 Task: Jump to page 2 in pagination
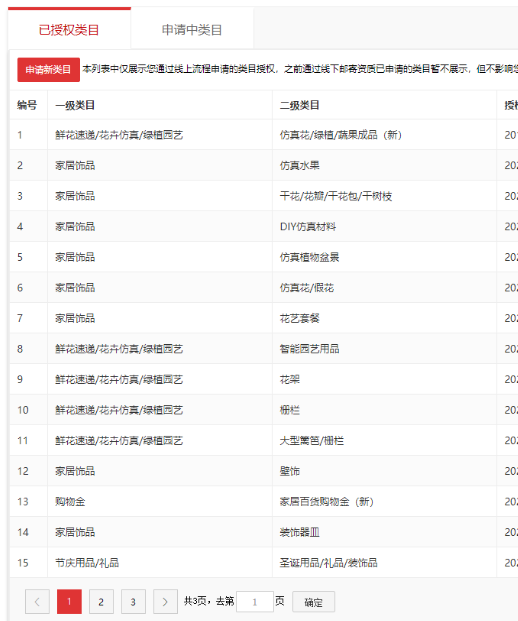tap(101, 602)
